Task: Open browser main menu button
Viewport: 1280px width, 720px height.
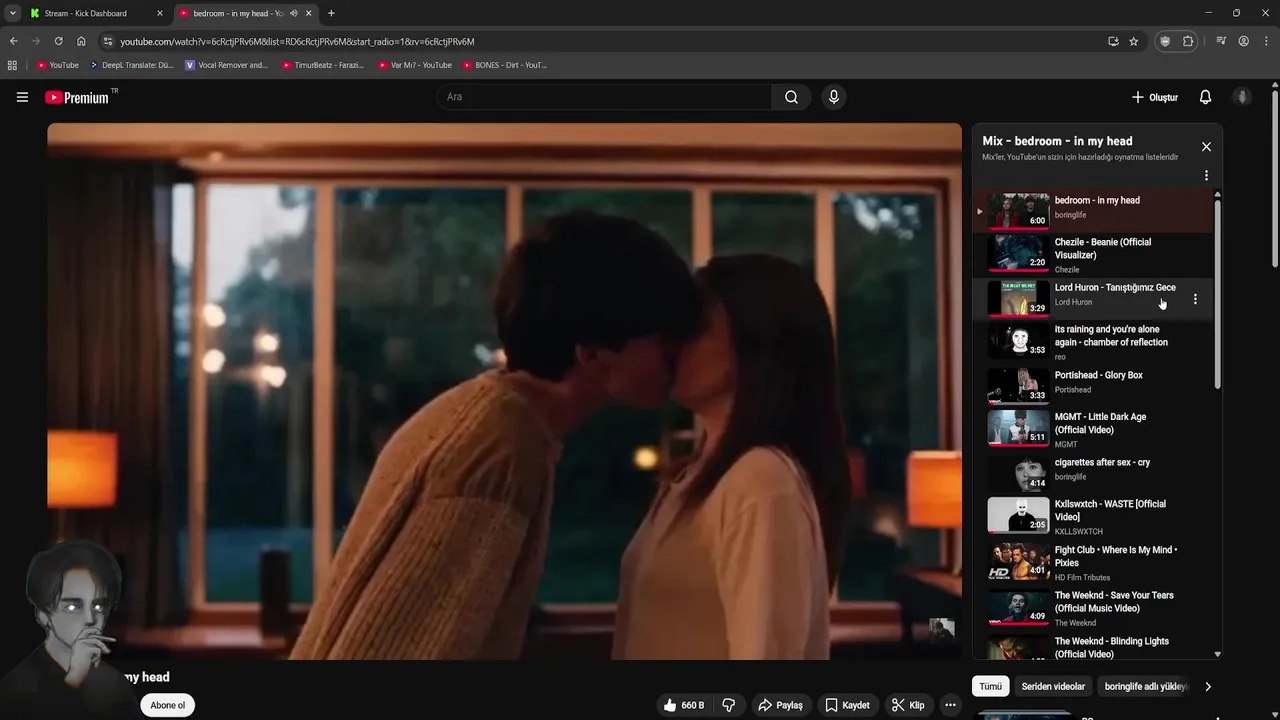Action: (x=1265, y=41)
